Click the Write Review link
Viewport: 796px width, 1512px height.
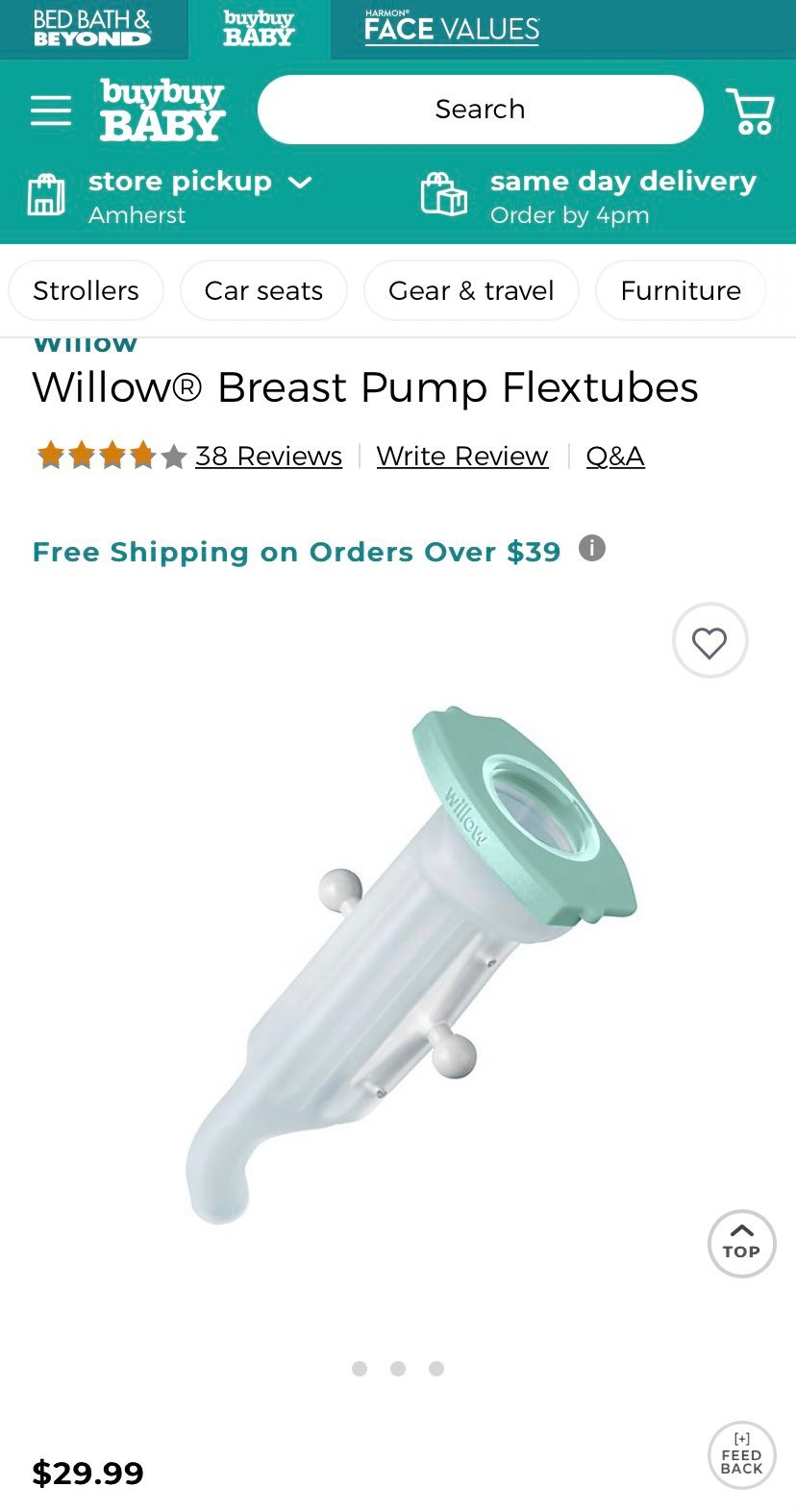462,456
